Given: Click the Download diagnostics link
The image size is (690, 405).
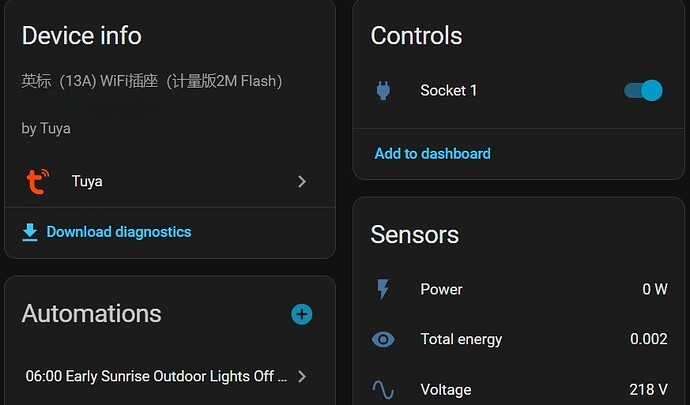Looking at the screenshot, I should point(118,232).
